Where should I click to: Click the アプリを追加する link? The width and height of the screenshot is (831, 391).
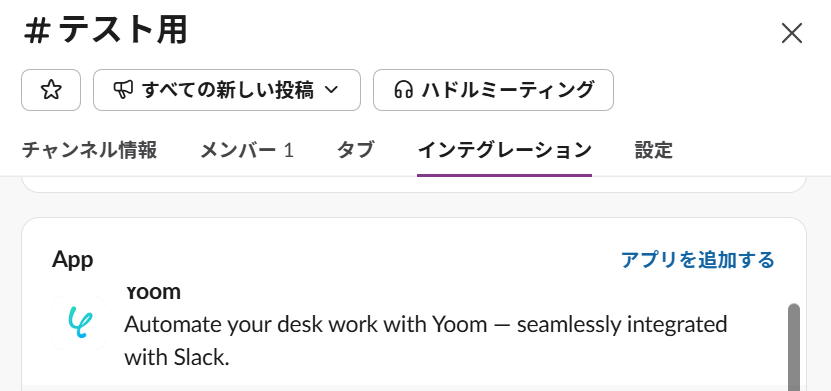coord(697,260)
